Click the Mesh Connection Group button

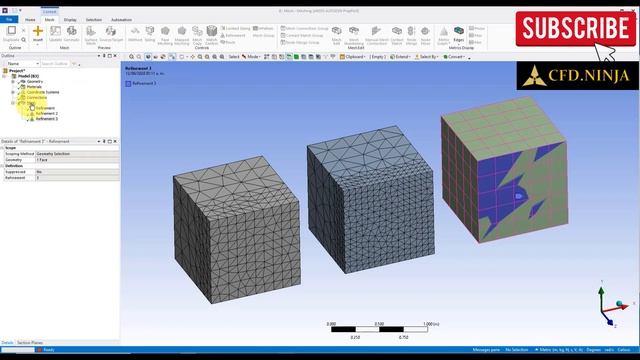[x=304, y=28]
